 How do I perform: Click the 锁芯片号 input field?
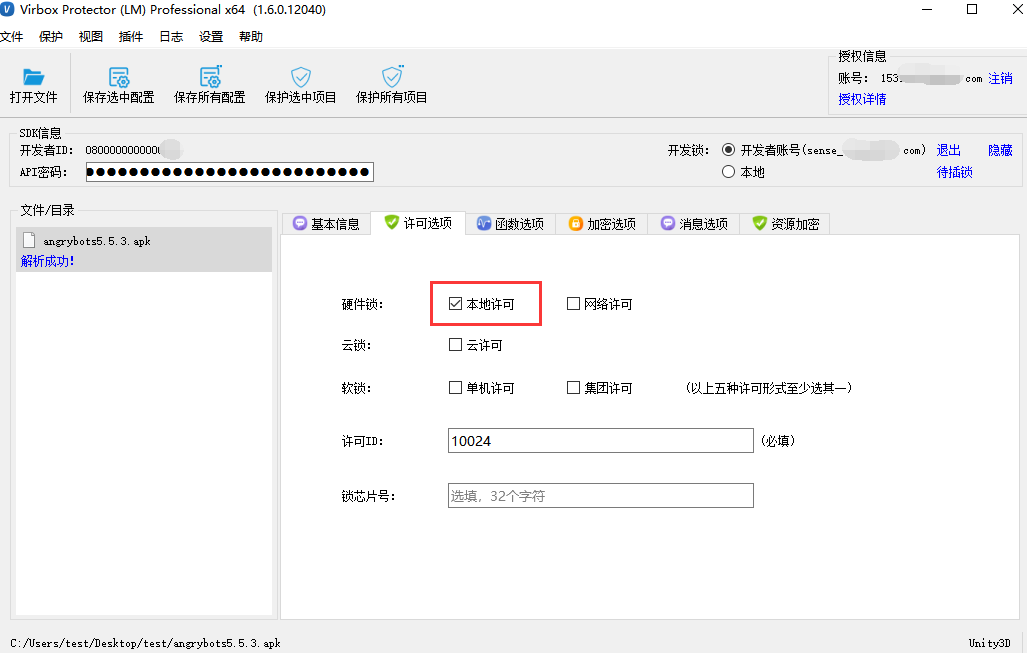click(601, 496)
